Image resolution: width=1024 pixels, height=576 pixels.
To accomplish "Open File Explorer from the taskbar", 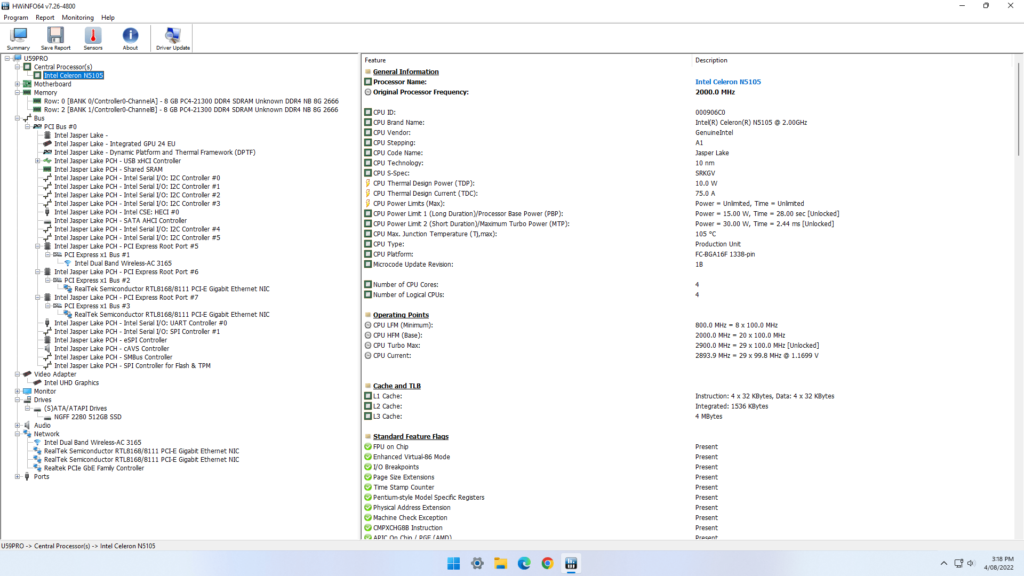I will coord(500,563).
